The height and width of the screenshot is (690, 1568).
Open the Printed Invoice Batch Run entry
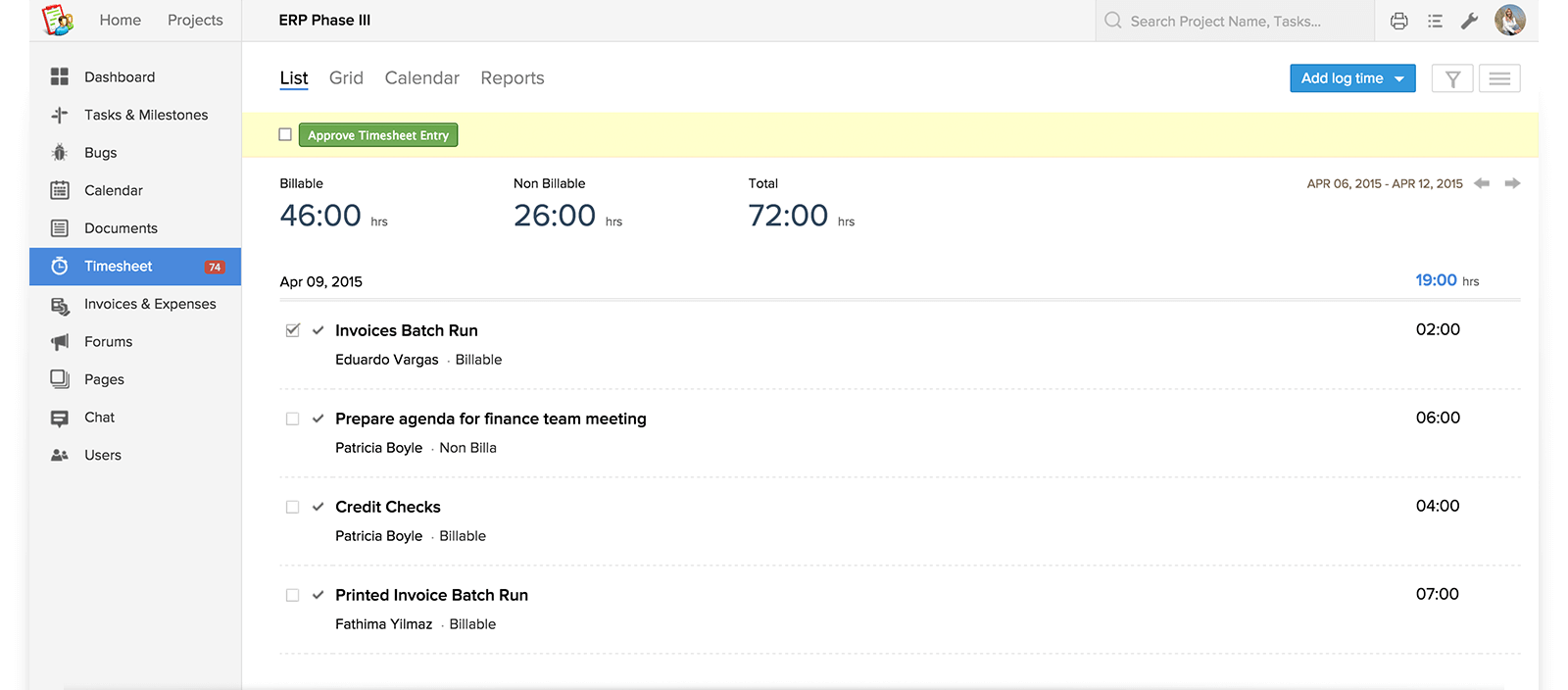pos(431,595)
